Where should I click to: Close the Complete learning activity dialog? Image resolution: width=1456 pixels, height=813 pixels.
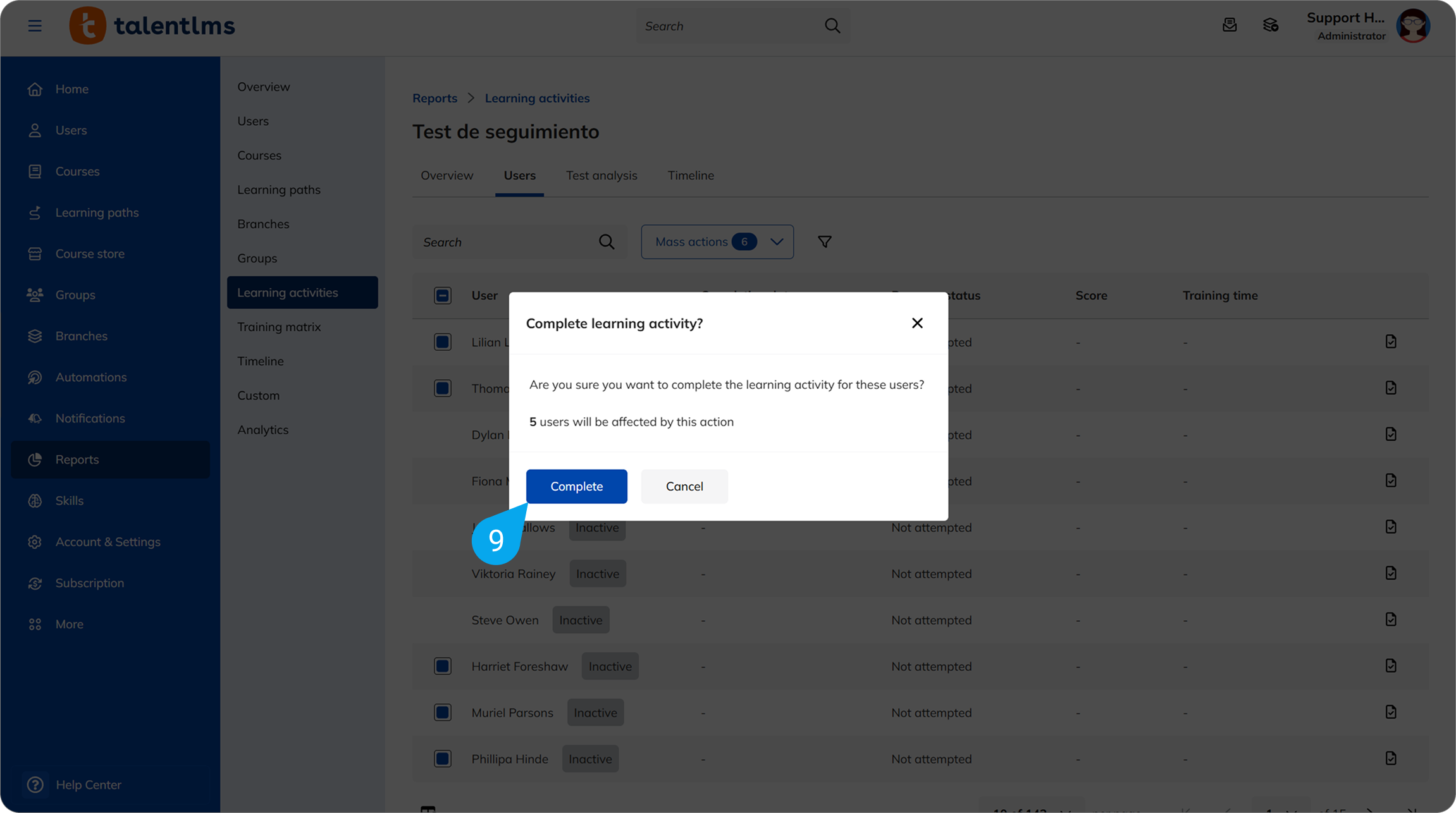coord(917,323)
